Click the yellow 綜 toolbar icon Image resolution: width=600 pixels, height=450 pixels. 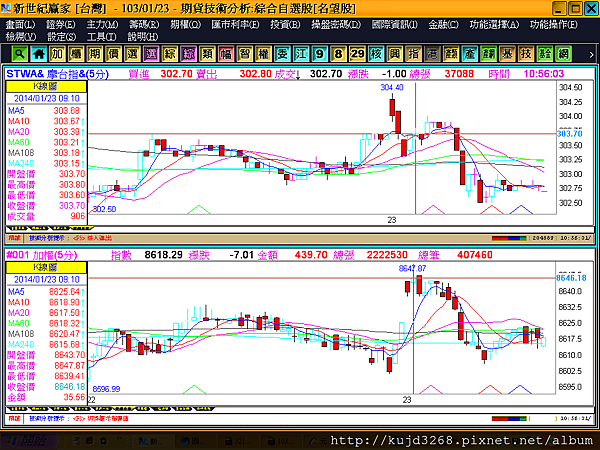click(170, 54)
